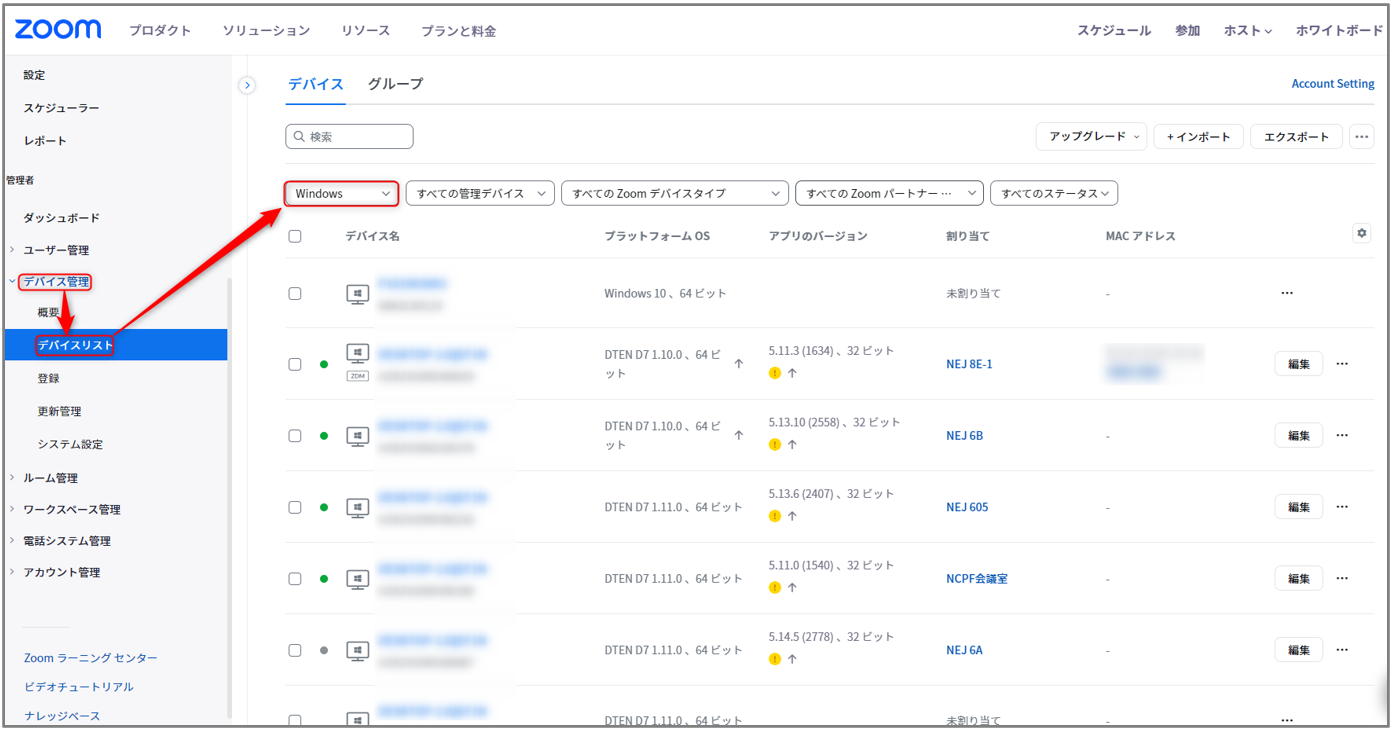The height and width of the screenshot is (735, 1398).
Task: Check the select-all devices checkbox
Action: (x=295, y=236)
